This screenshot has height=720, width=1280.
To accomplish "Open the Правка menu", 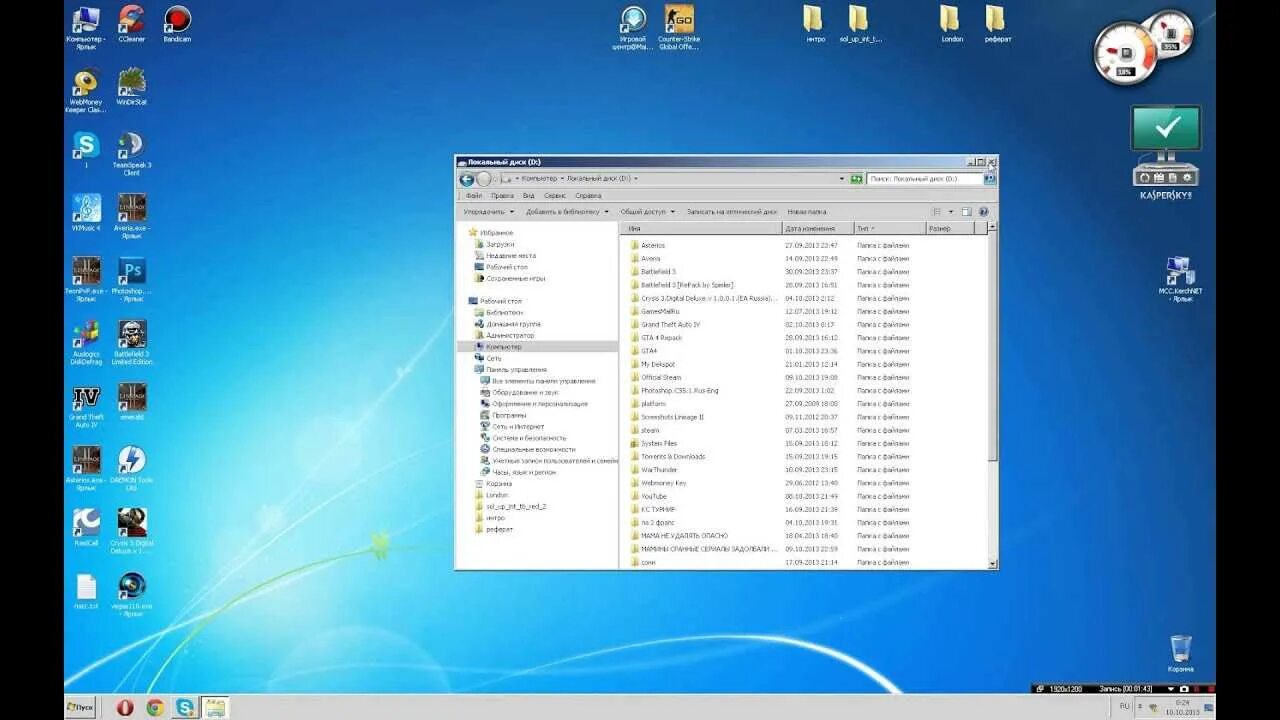I will [x=502, y=196].
